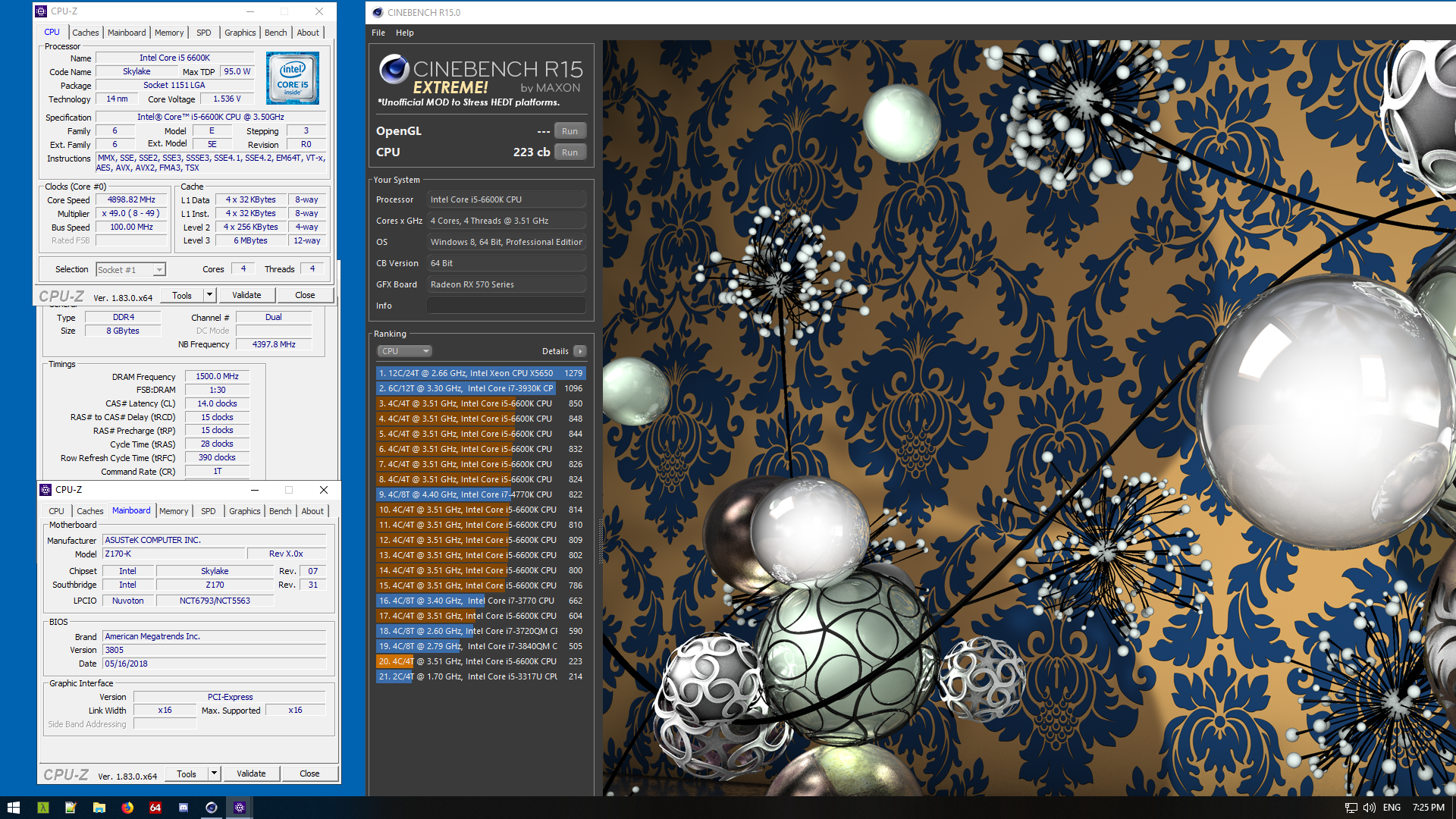Open About tab in bottom CPU-Z window
This screenshot has width=1456, height=819.
click(312, 511)
